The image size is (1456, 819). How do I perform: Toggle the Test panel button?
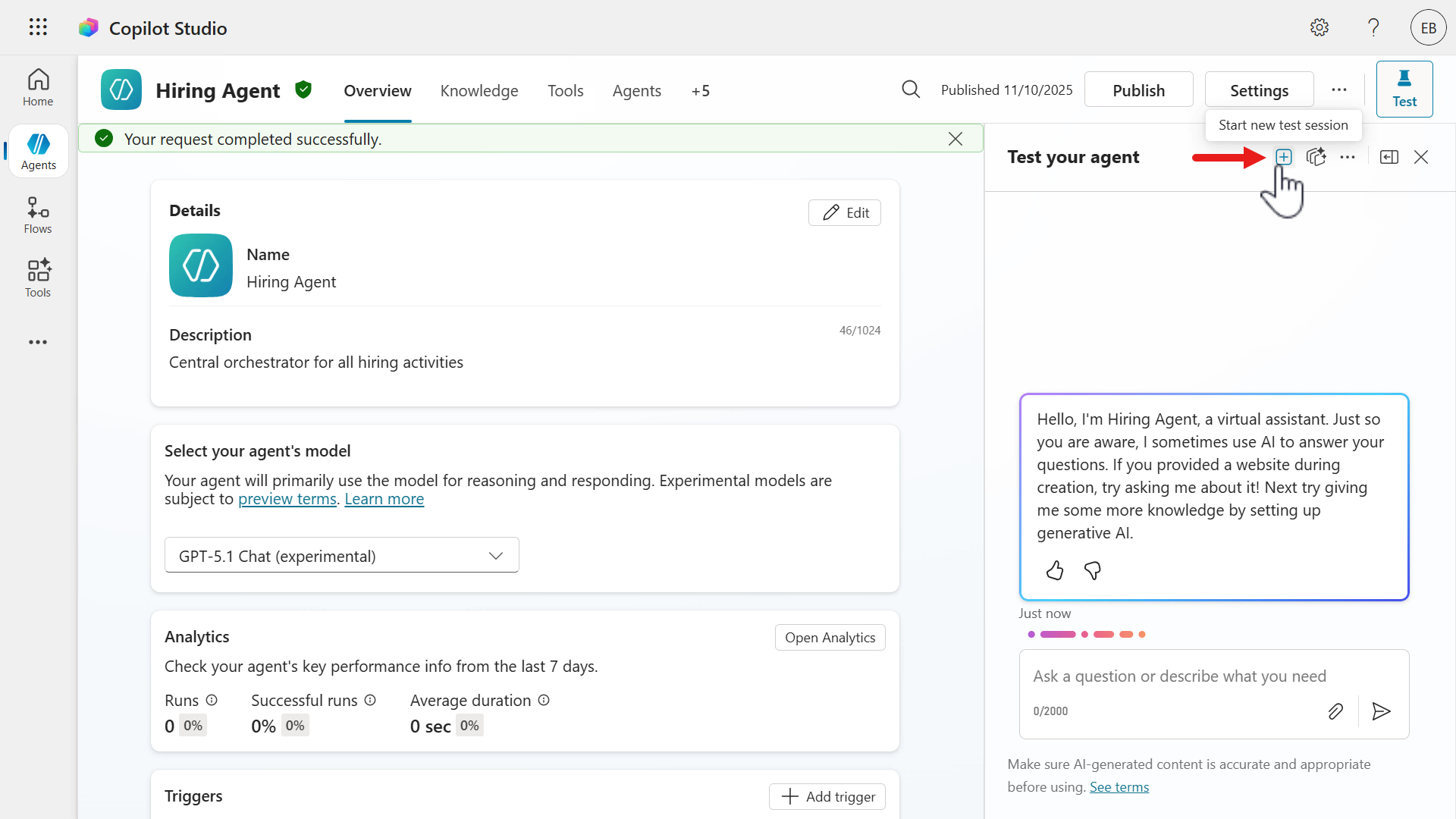click(x=1404, y=89)
